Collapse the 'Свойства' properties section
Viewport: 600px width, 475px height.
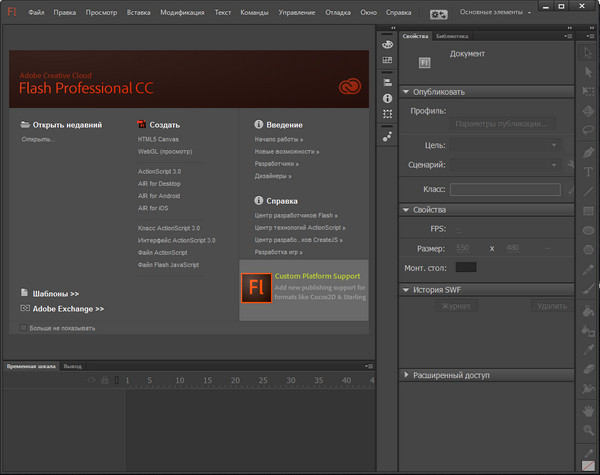[406, 210]
